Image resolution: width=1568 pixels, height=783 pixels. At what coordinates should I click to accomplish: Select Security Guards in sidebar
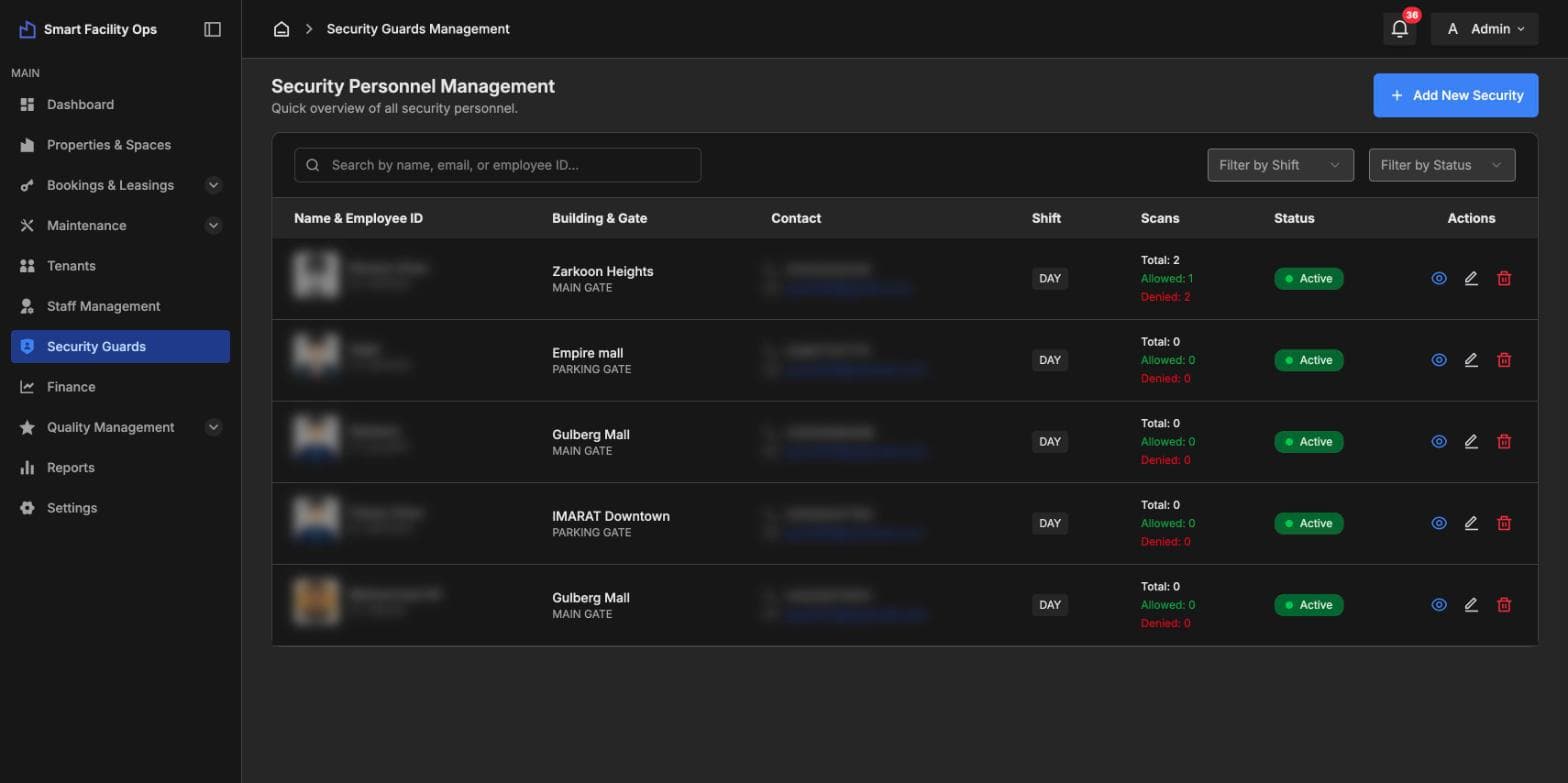pyautogui.click(x=120, y=346)
